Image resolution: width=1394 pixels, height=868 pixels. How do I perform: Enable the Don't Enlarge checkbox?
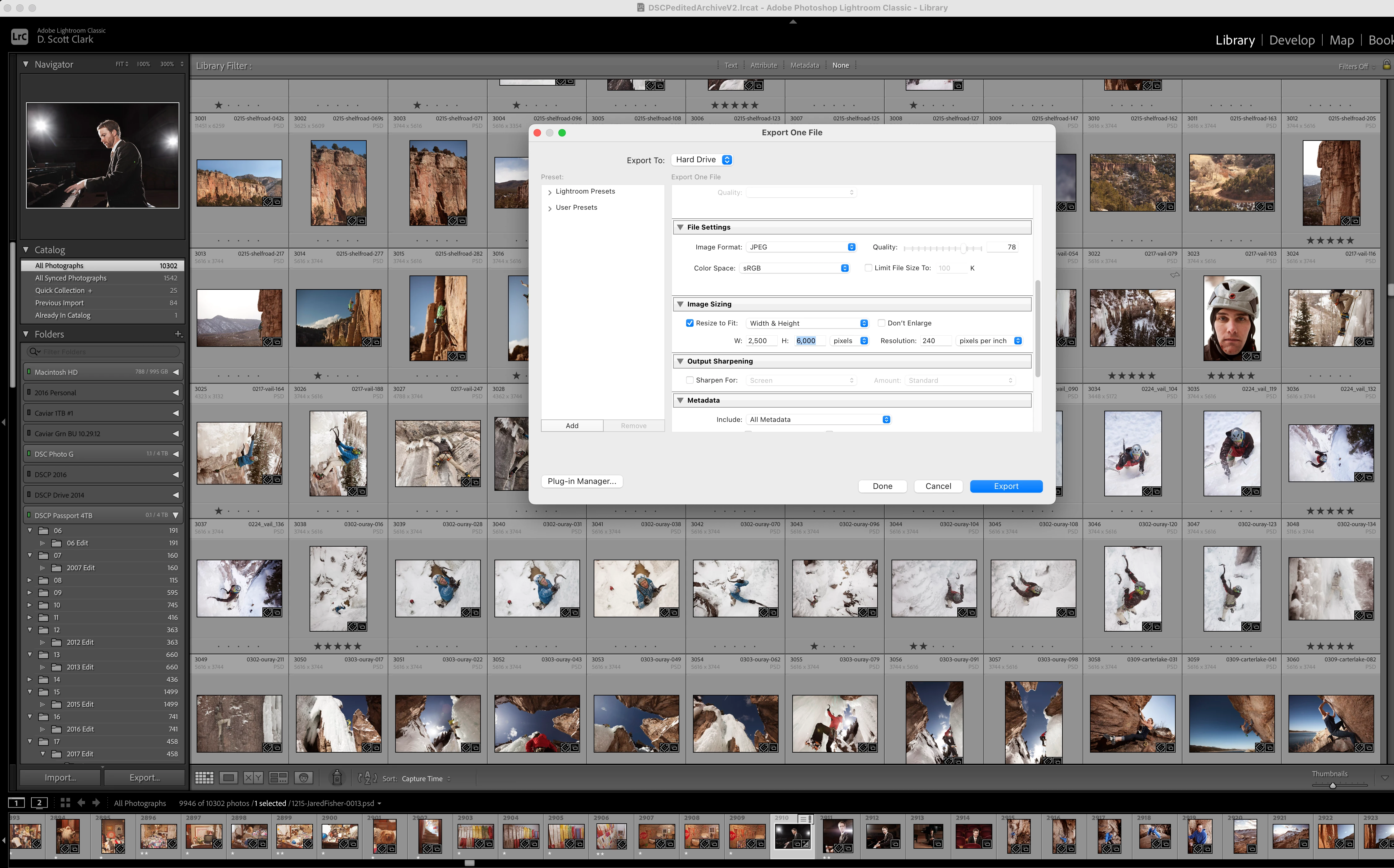(x=882, y=323)
